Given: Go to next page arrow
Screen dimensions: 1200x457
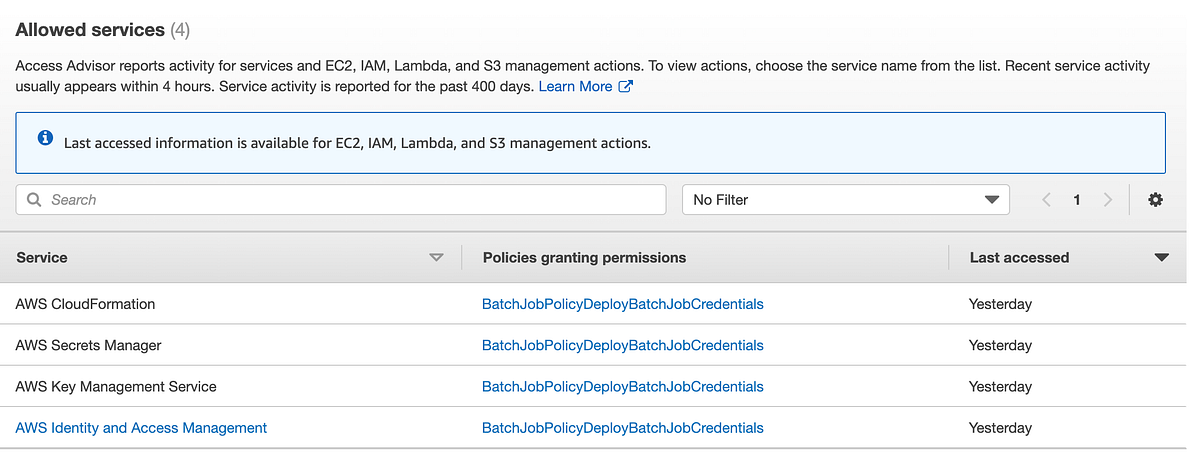Looking at the screenshot, I should click(x=1107, y=200).
